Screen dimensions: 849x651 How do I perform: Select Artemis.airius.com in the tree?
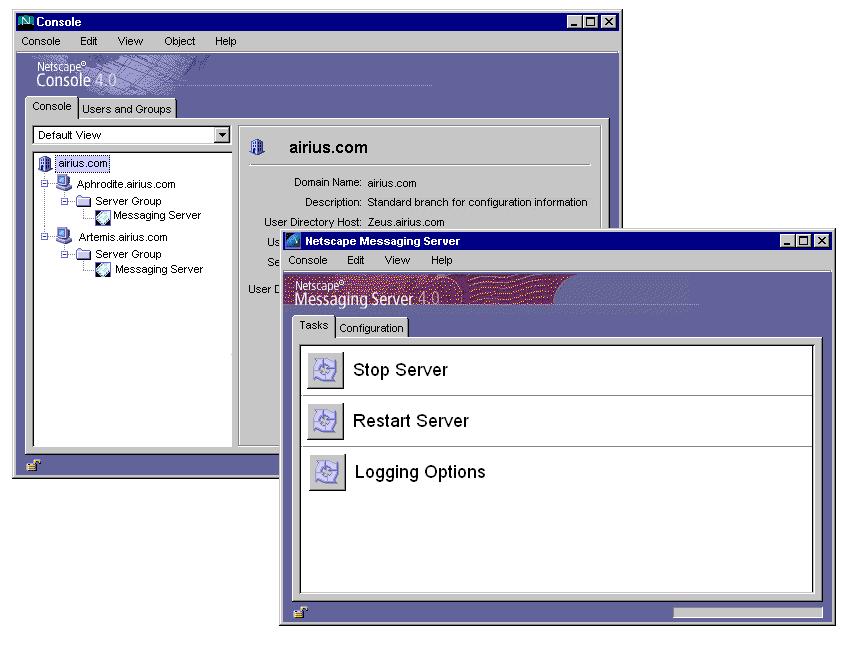pos(123,237)
